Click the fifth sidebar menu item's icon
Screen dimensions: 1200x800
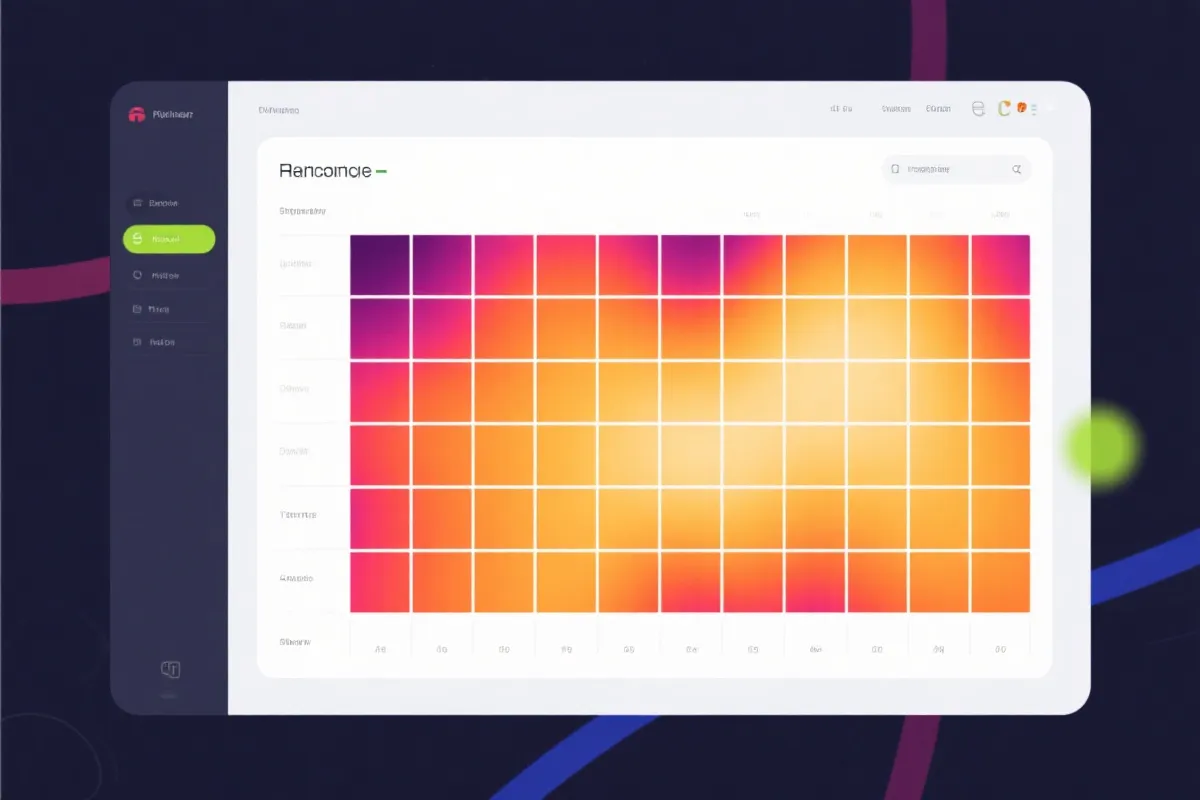(137, 342)
